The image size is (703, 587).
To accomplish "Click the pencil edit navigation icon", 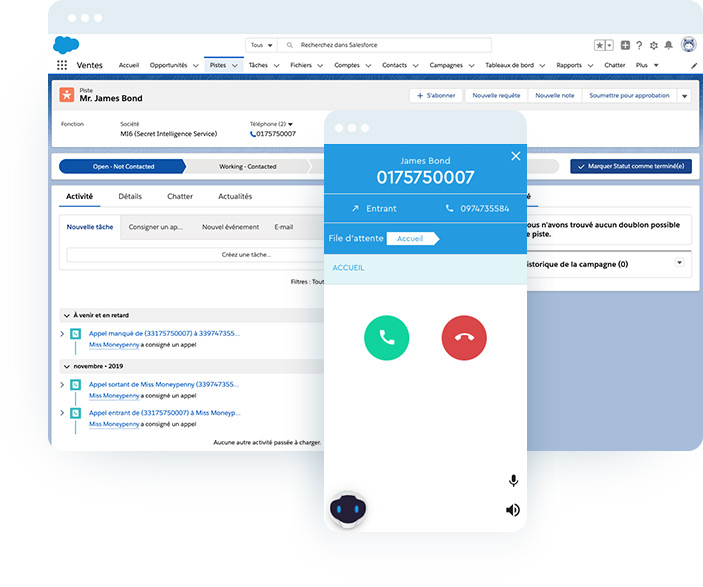I will click(694, 65).
